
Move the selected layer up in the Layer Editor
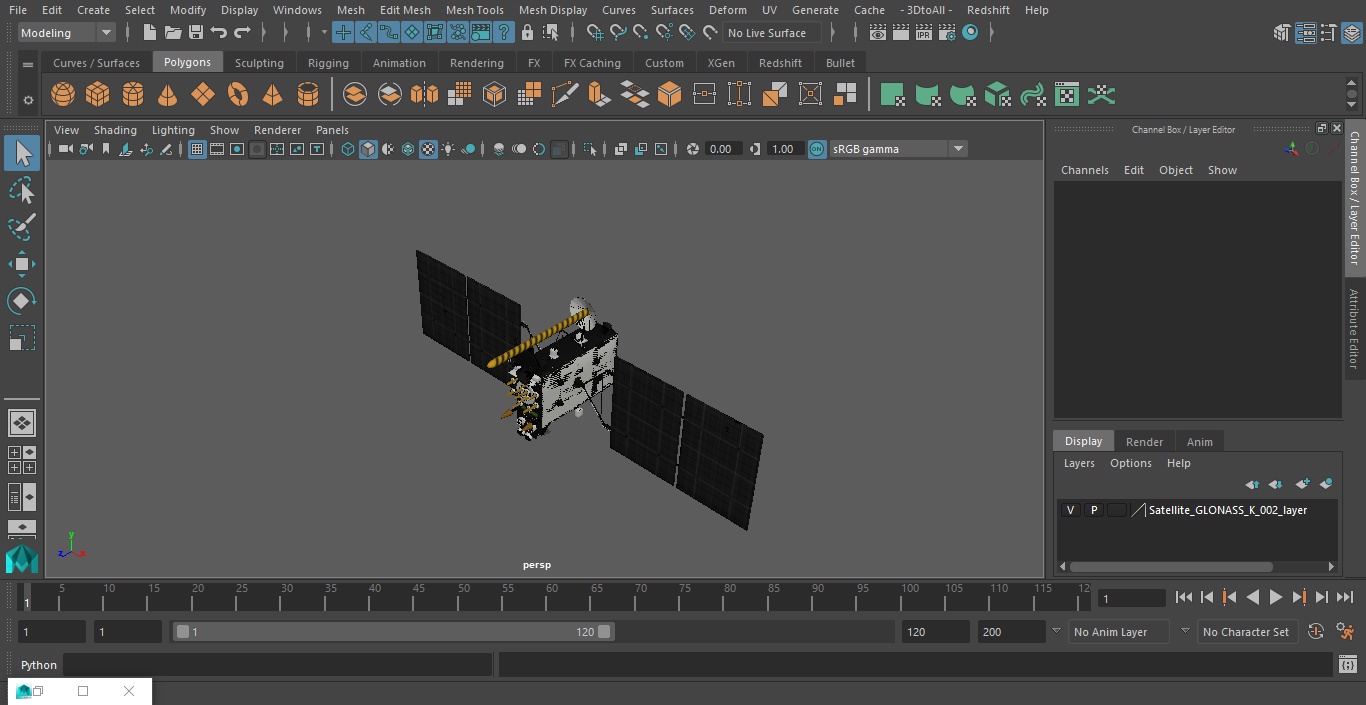click(1252, 484)
